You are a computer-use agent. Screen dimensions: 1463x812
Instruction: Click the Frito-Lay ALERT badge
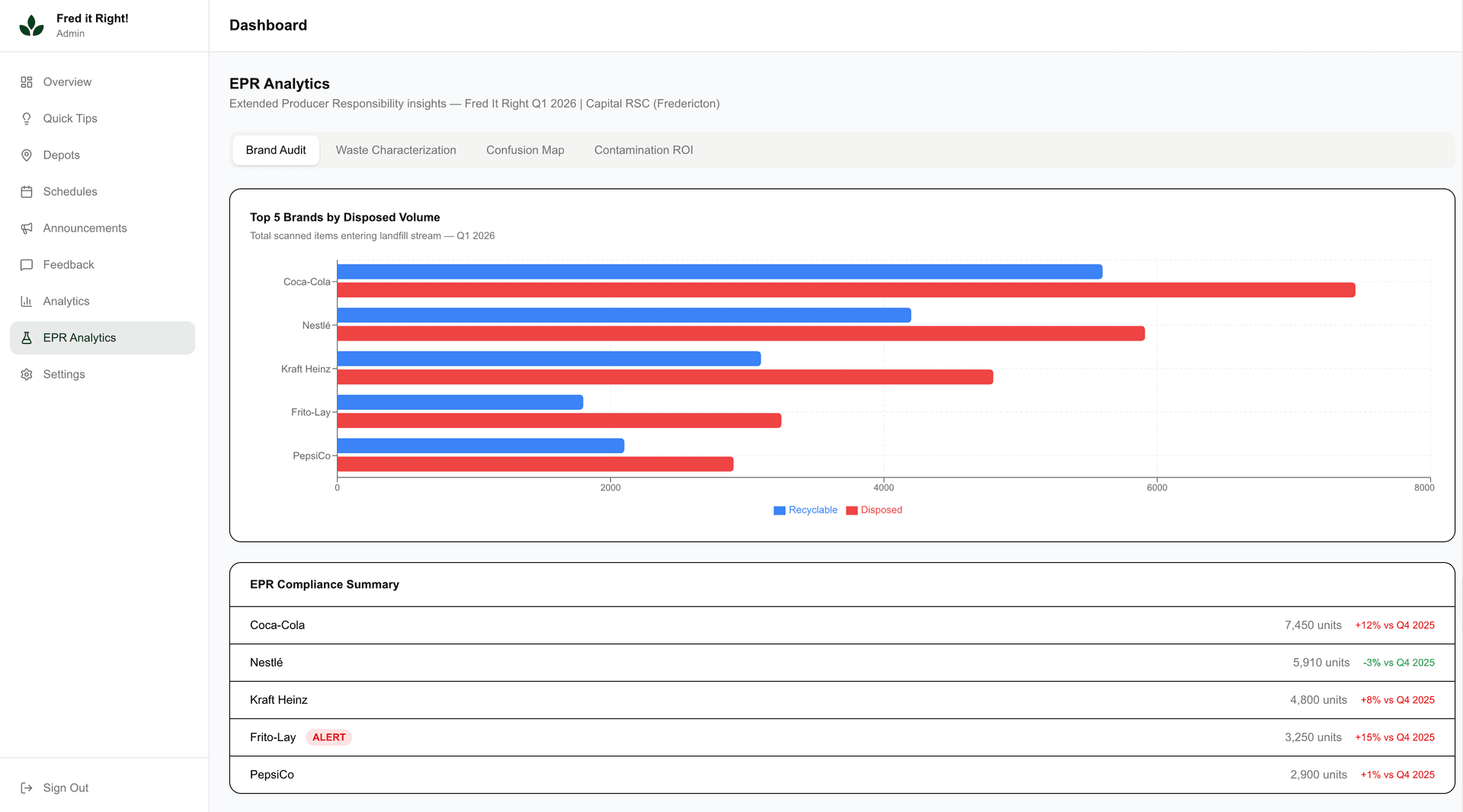[328, 737]
